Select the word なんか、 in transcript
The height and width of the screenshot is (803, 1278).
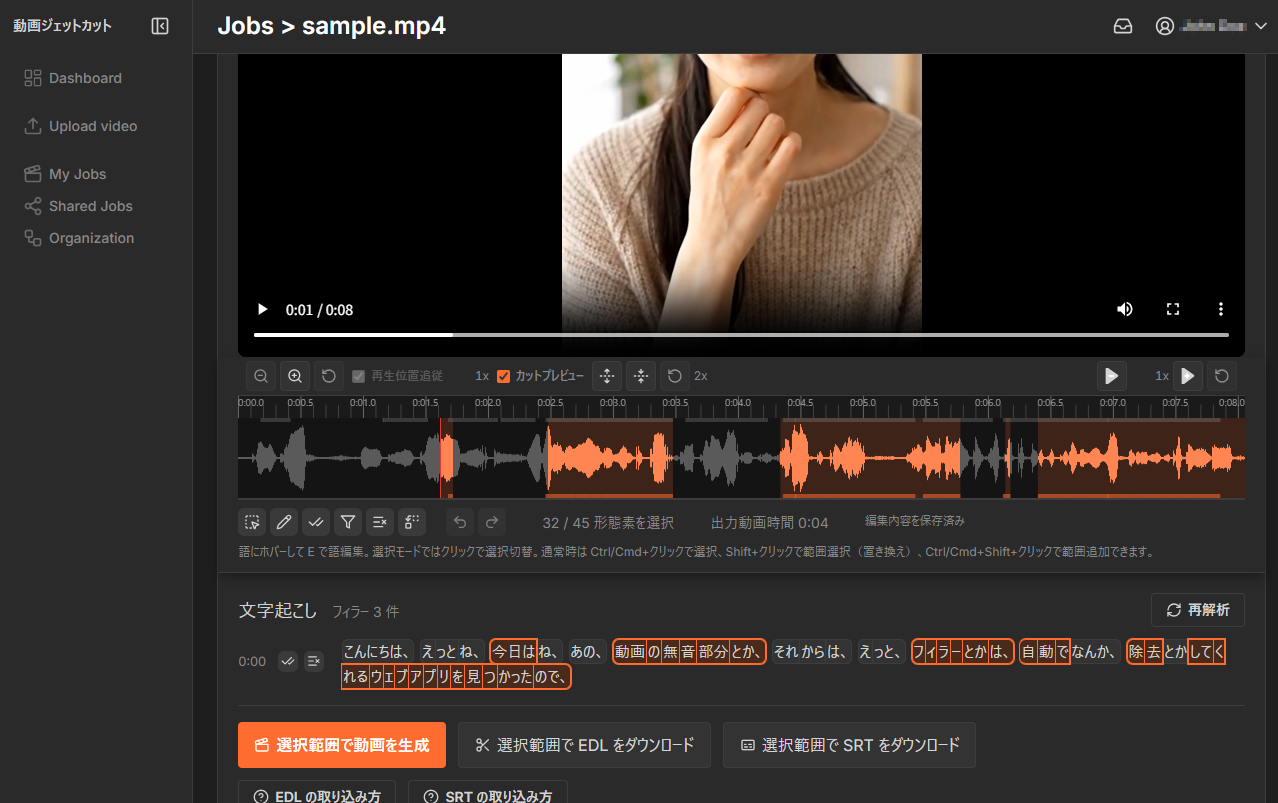(1096, 652)
